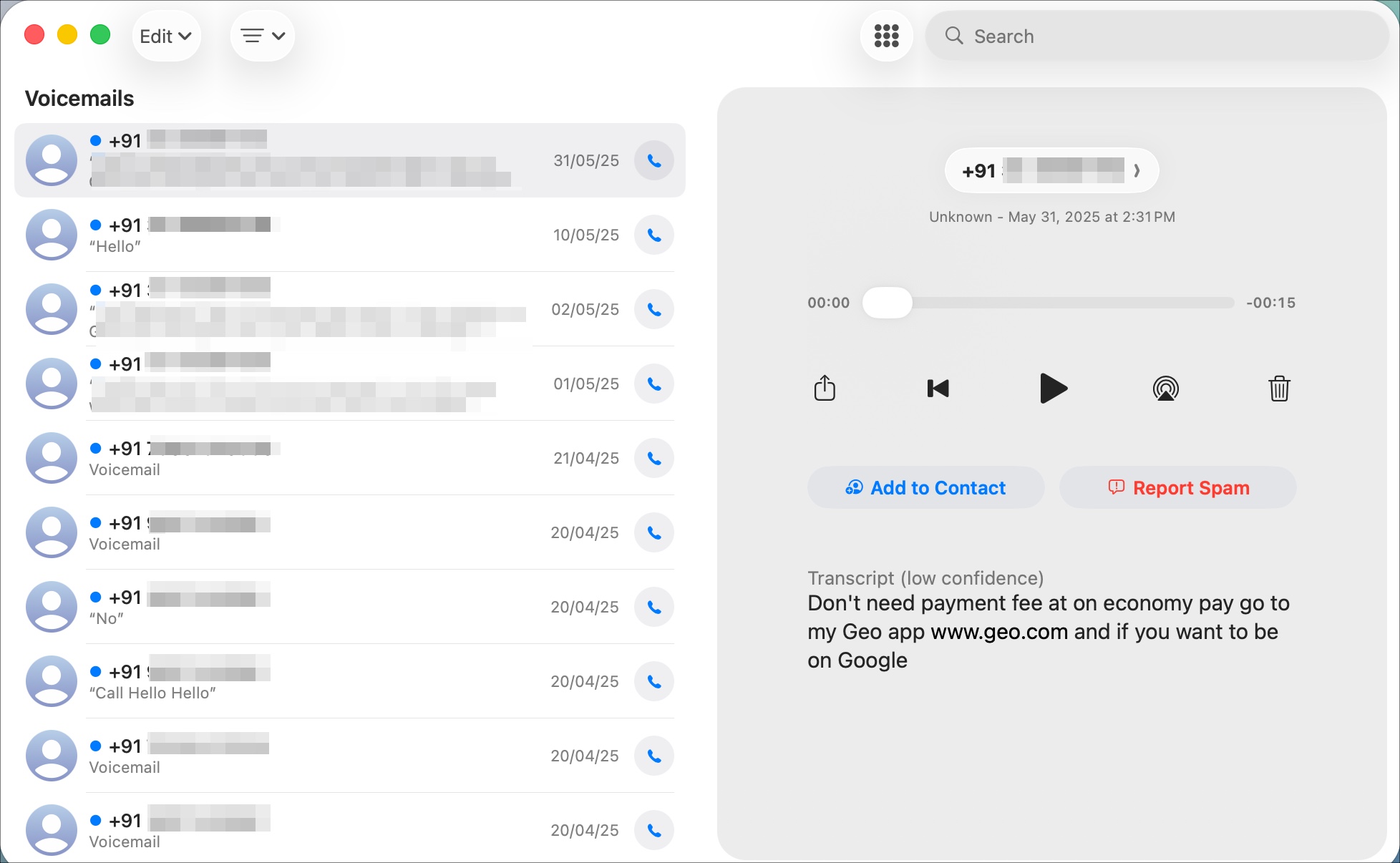Image resolution: width=1400 pixels, height=863 pixels.
Task: Restart voicemail playback from the beginning
Action: pos(938,389)
